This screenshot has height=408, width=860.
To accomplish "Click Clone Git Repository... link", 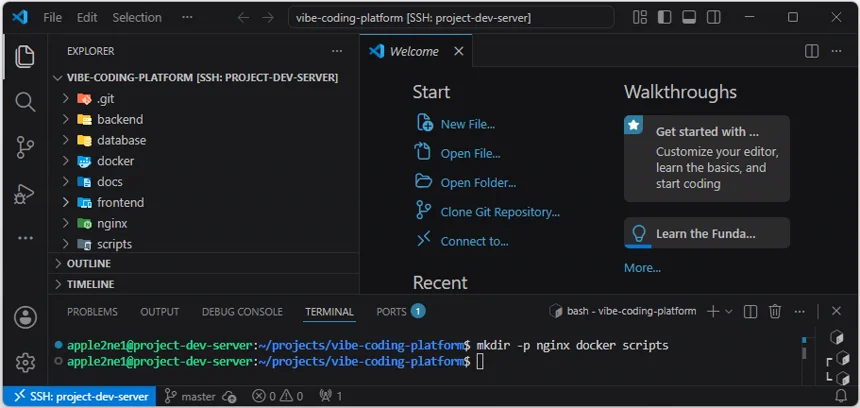I will click(488, 212).
